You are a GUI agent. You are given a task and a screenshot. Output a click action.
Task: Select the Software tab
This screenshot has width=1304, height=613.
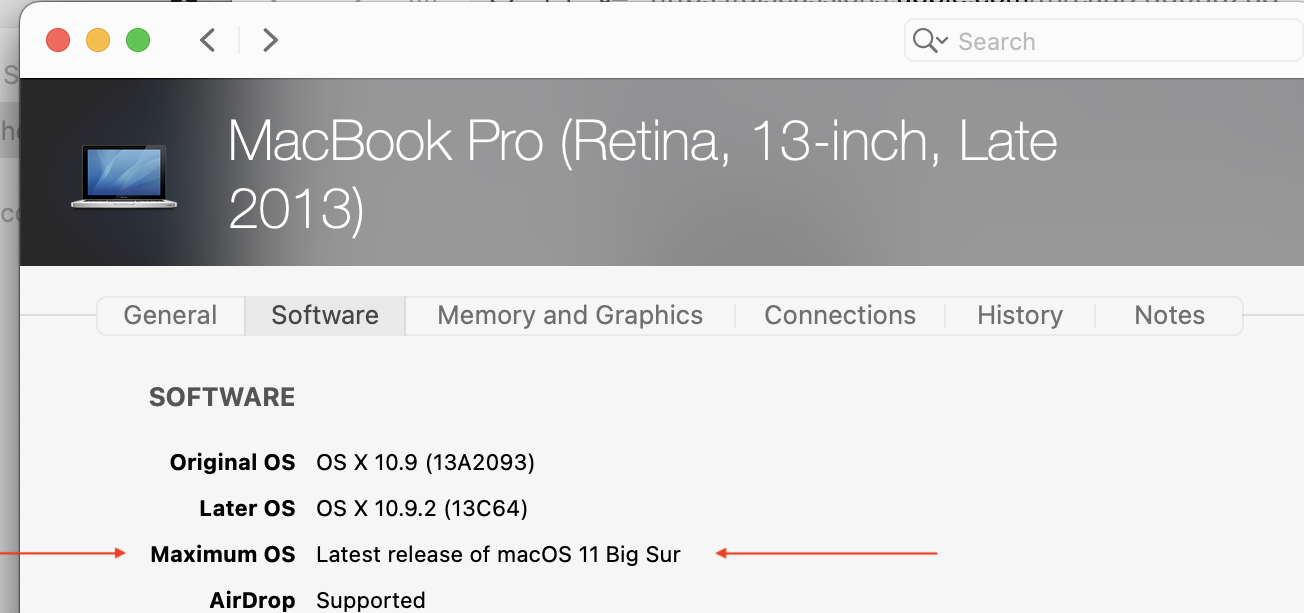coord(325,316)
